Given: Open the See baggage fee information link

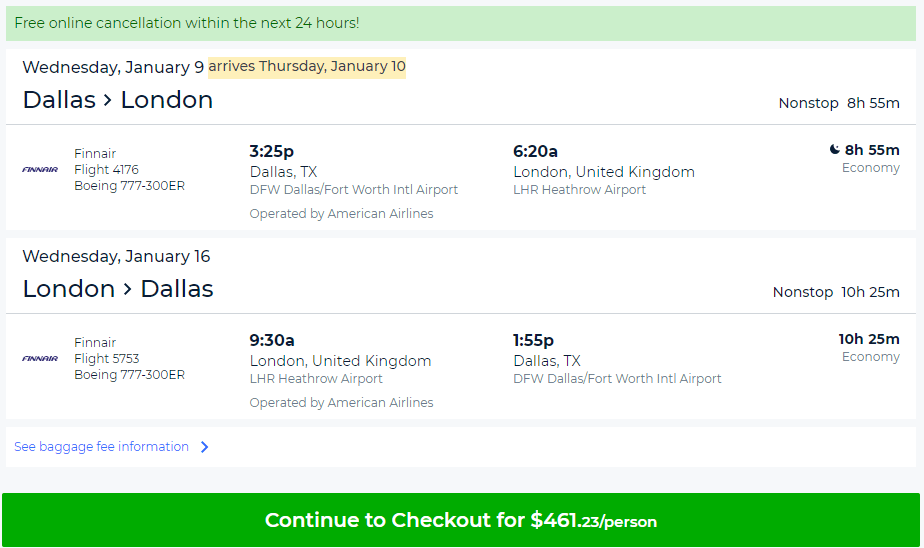Looking at the screenshot, I should pos(101,447).
